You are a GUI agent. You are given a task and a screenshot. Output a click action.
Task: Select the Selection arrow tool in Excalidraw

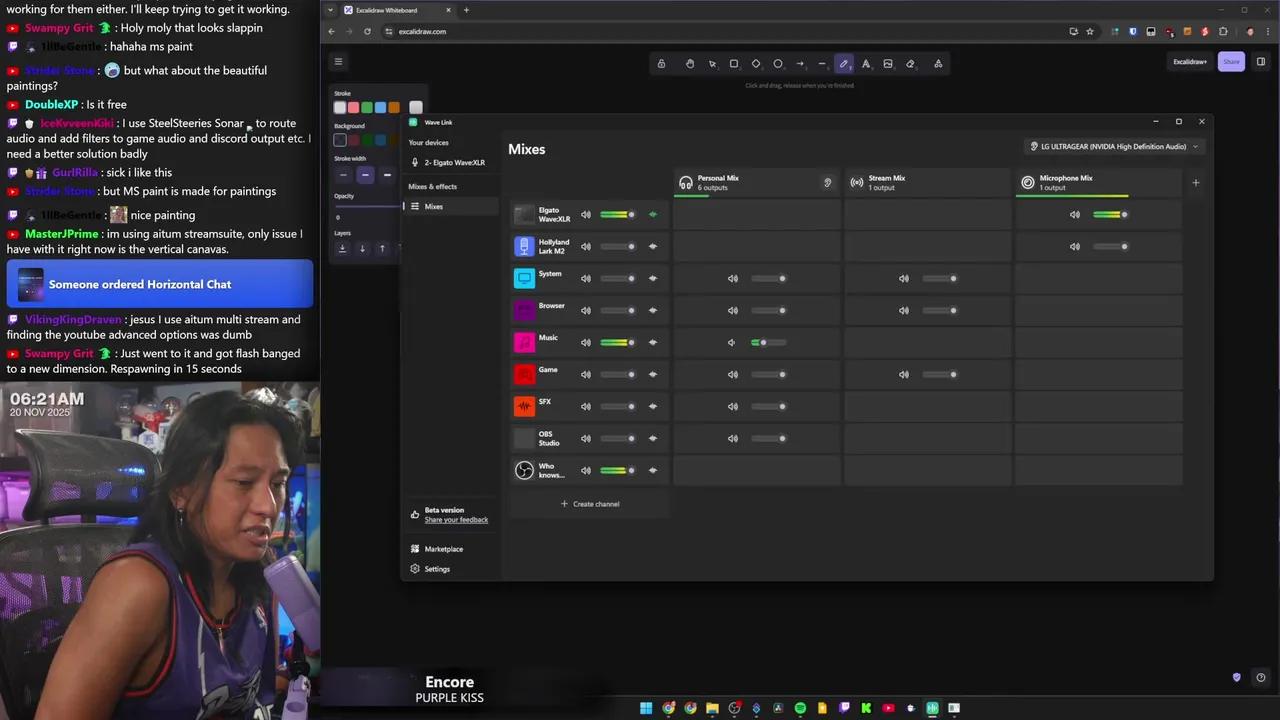pyautogui.click(x=712, y=63)
